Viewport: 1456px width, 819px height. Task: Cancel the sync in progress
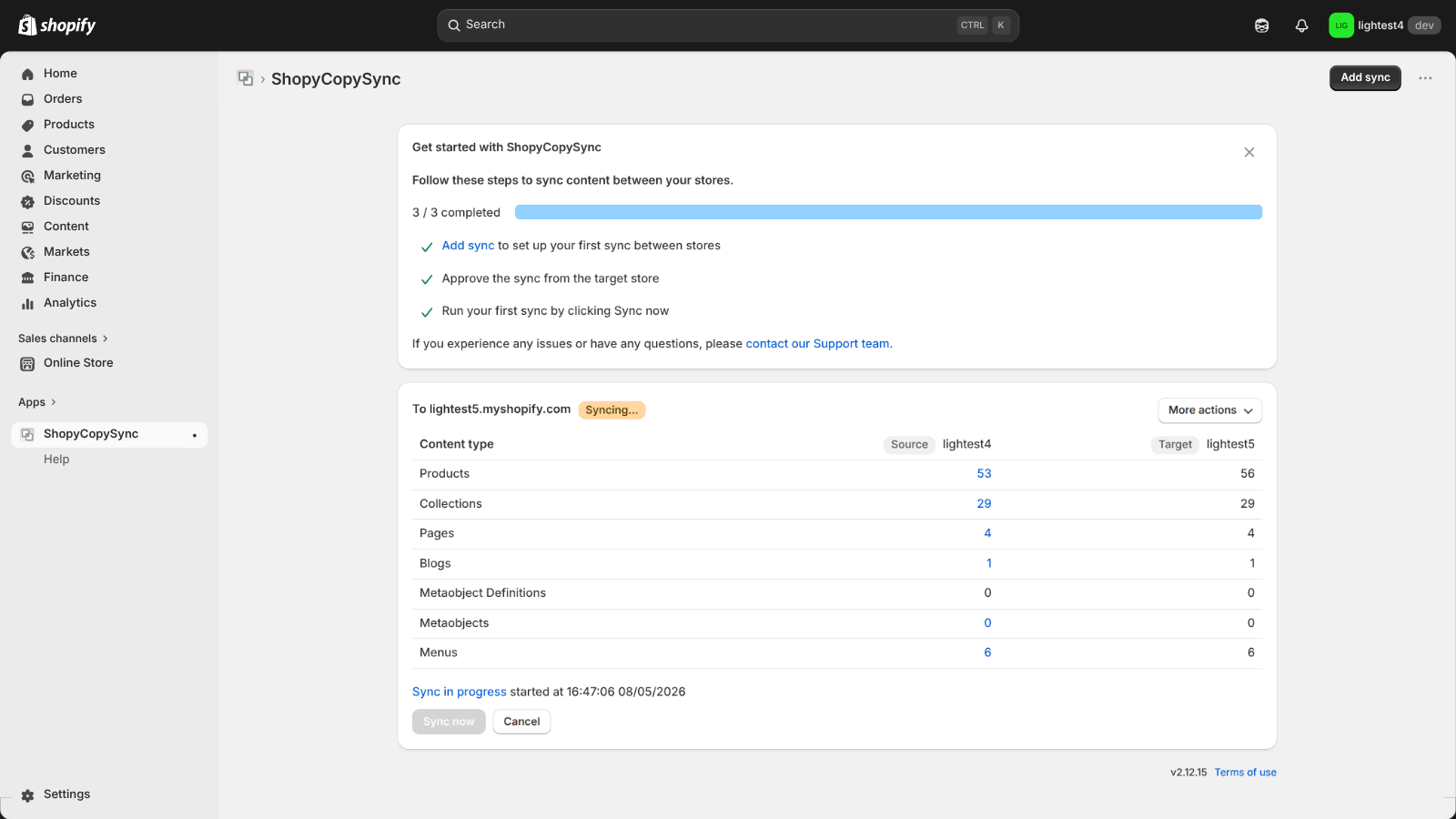[521, 722]
